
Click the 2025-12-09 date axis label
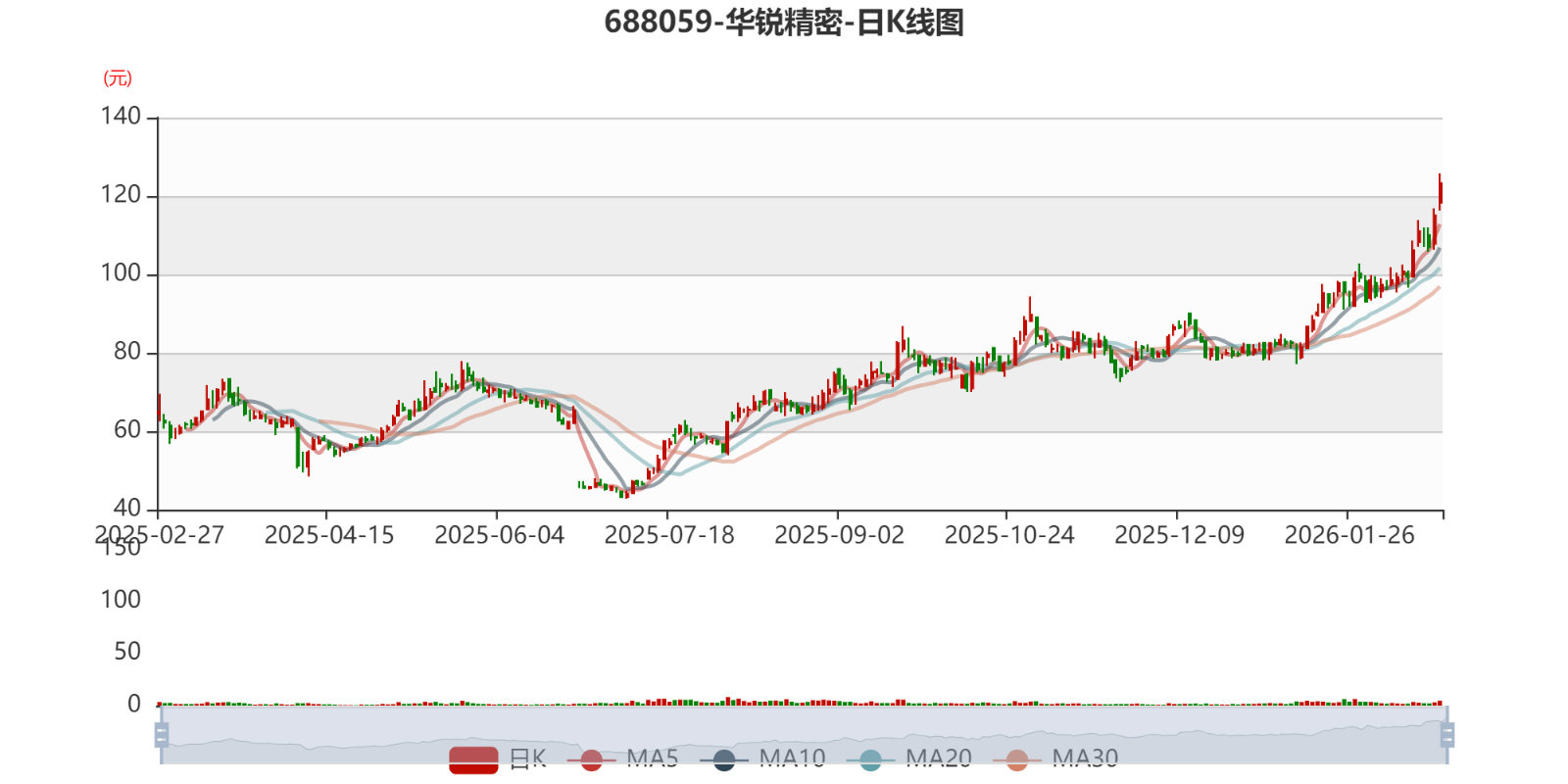1180,535
